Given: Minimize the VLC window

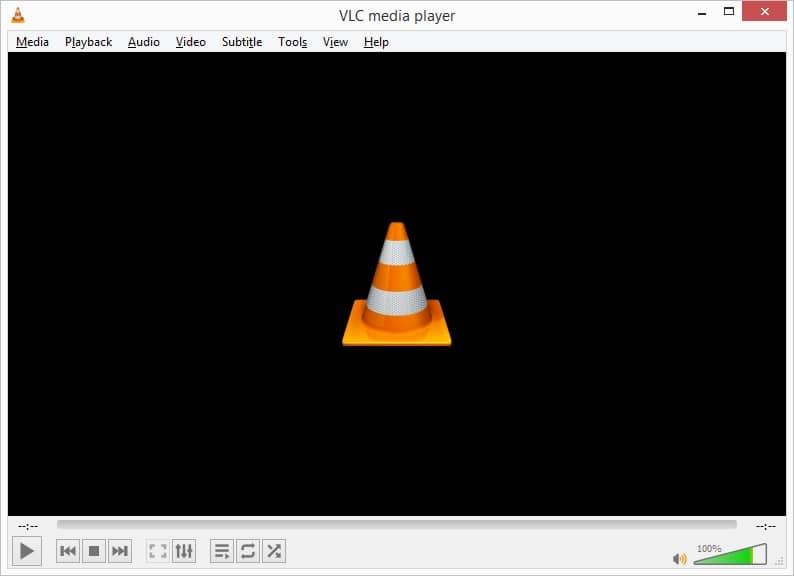Looking at the screenshot, I should coord(702,12).
